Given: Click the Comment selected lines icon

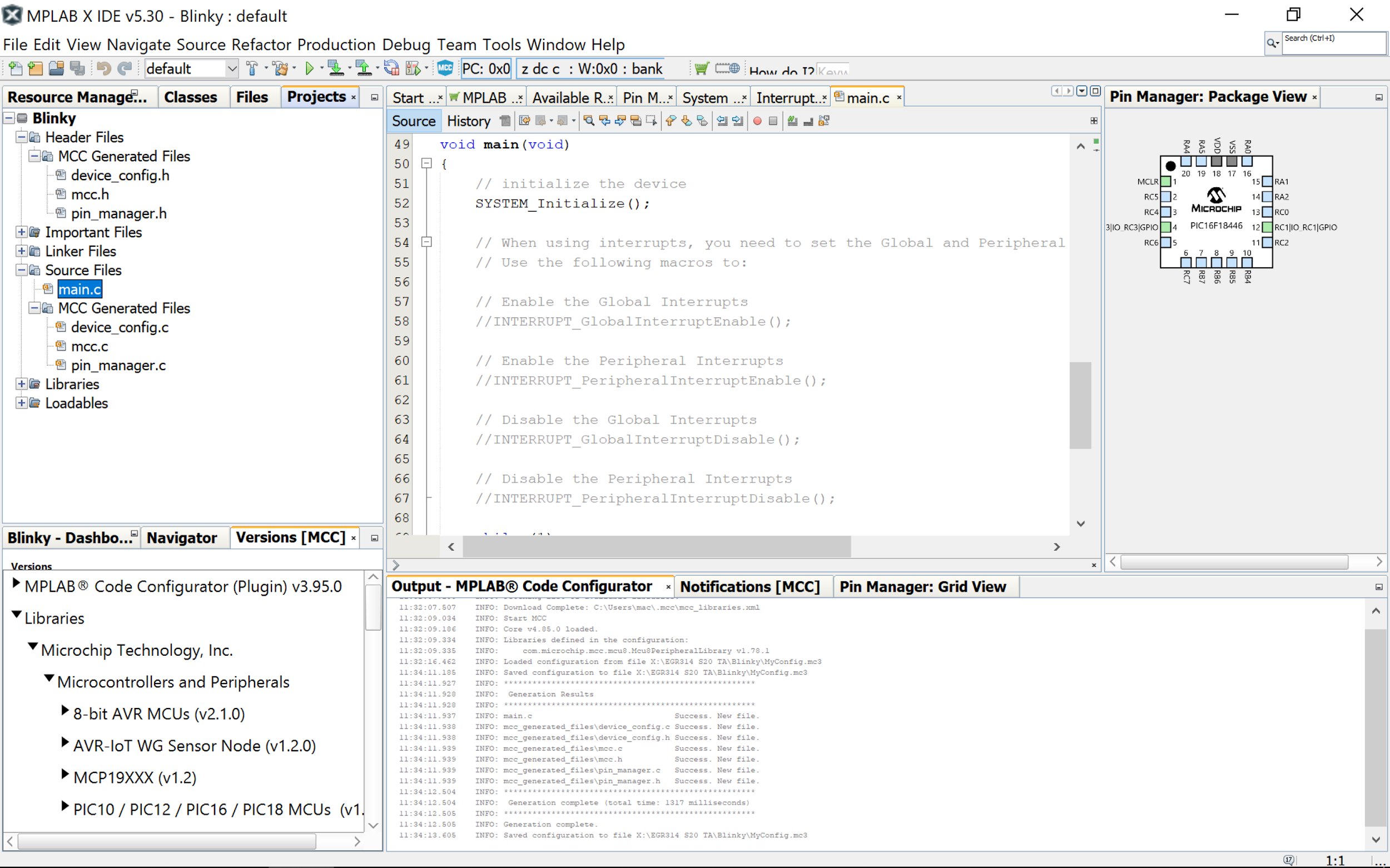Looking at the screenshot, I should point(792,121).
